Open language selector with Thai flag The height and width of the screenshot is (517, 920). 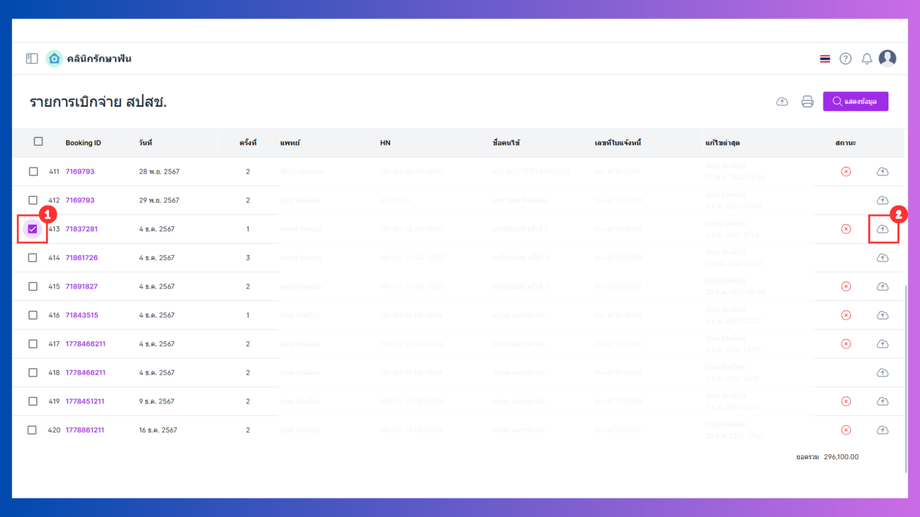(x=825, y=59)
